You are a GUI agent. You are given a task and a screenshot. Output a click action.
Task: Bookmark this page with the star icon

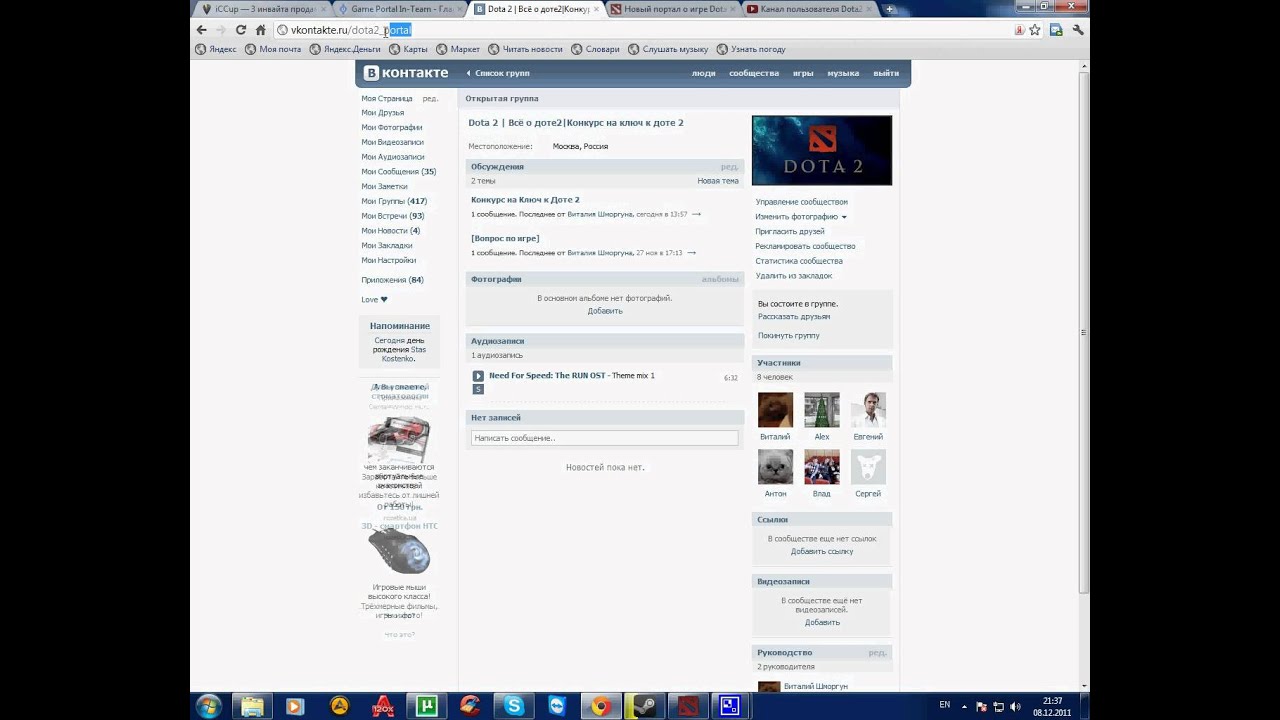pyautogui.click(x=1035, y=30)
